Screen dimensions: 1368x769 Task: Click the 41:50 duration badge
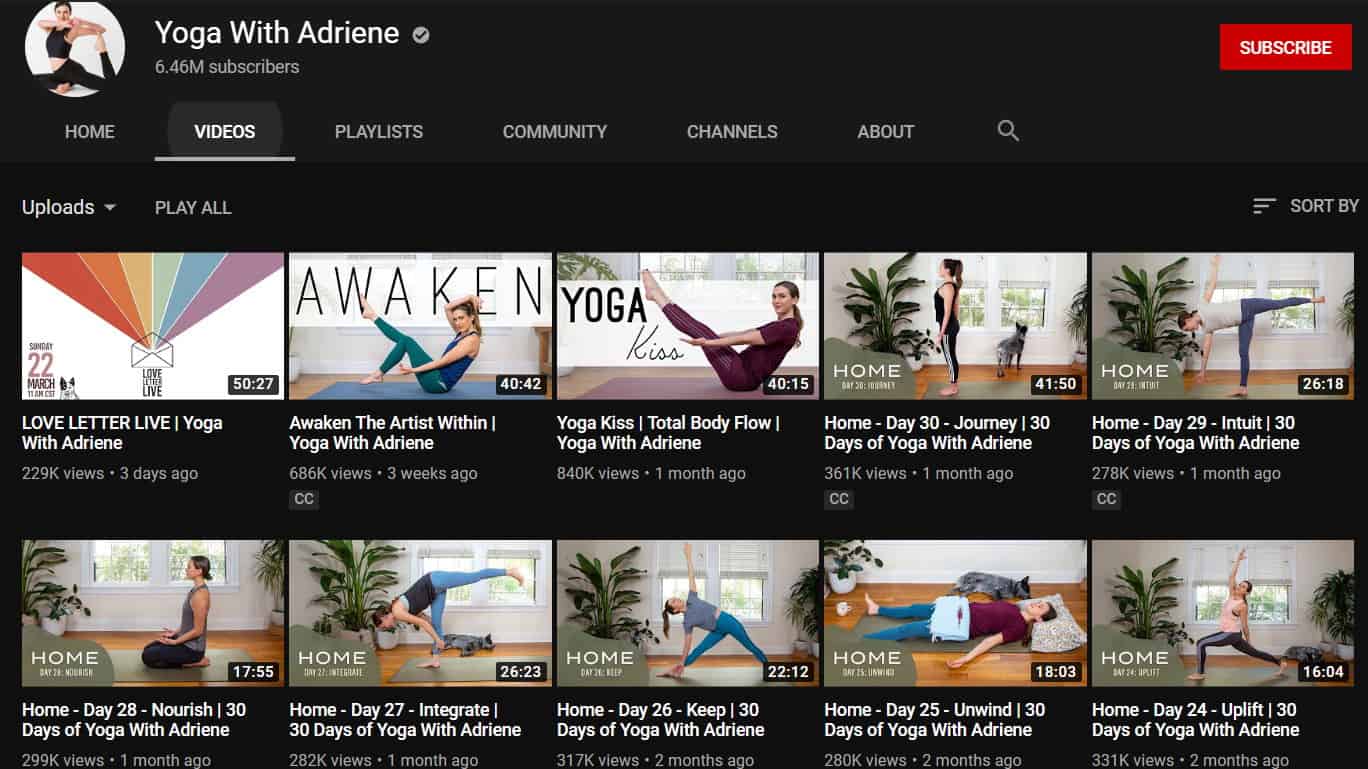[x=1056, y=384]
